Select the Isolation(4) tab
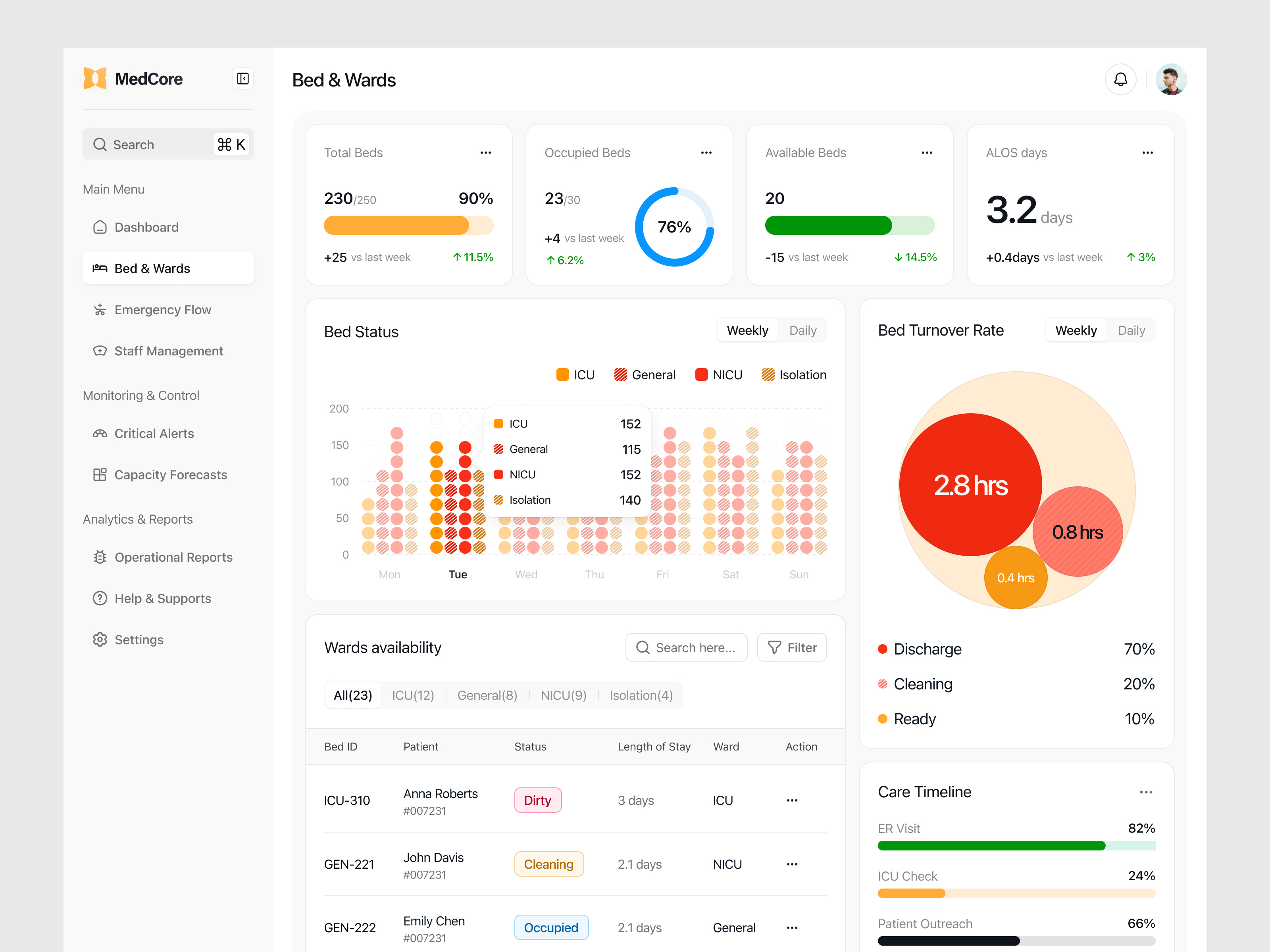Screen dimensions: 1270x952 (641, 695)
